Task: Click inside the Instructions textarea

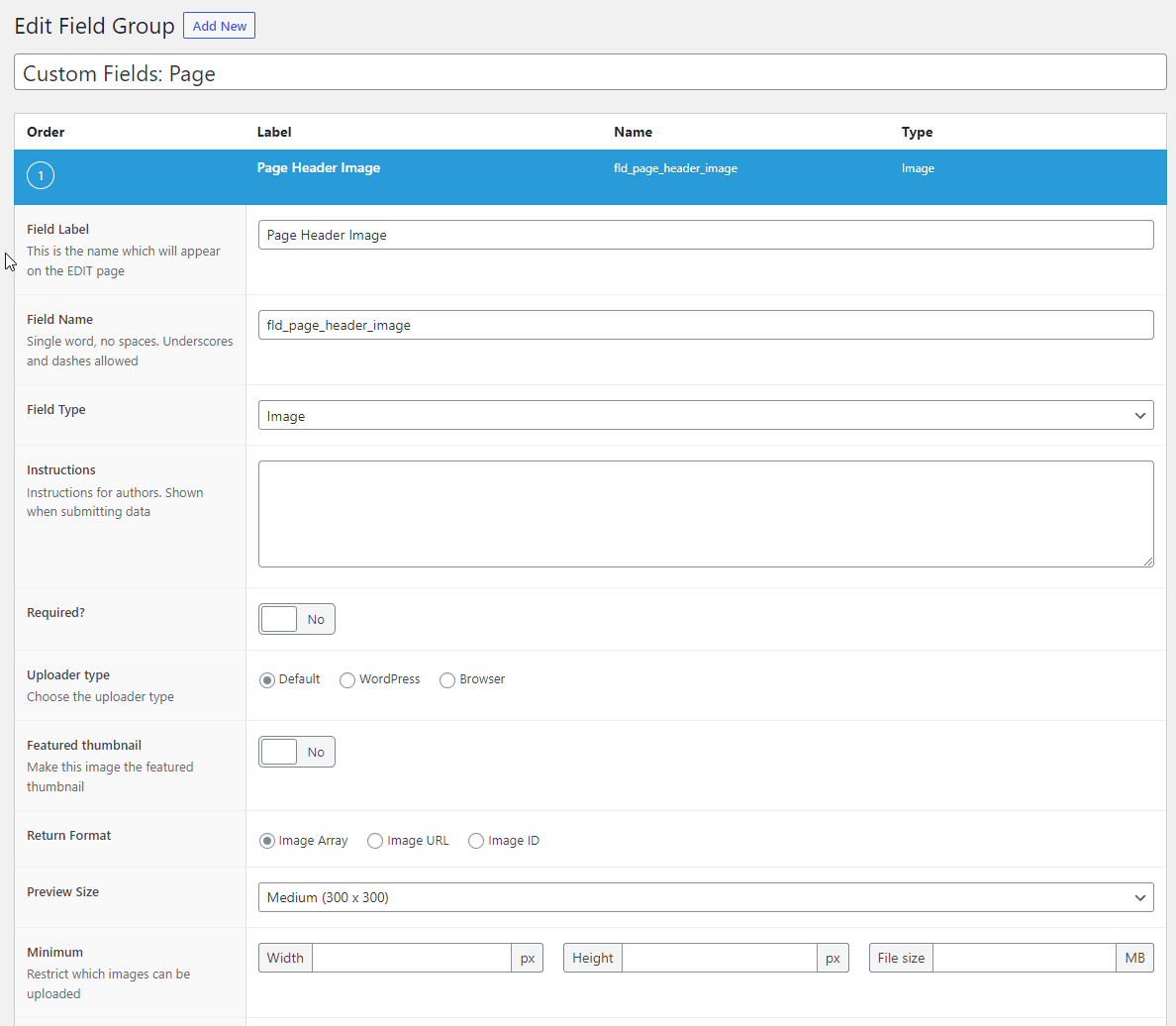Action: tap(706, 513)
